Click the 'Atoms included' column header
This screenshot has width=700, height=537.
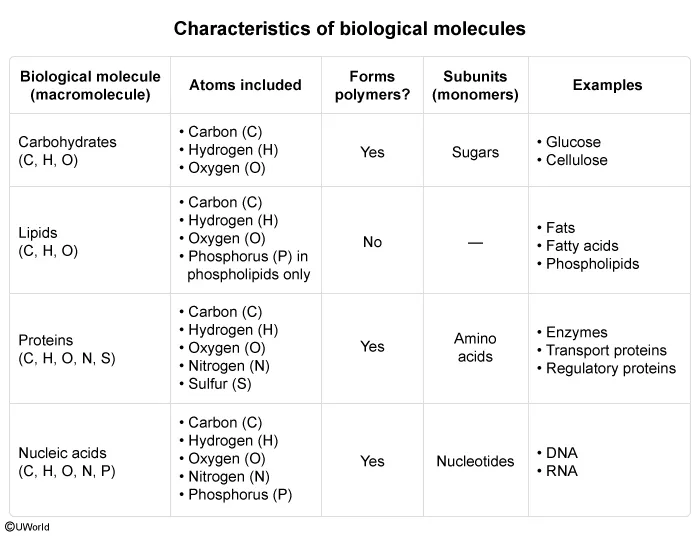(245, 86)
